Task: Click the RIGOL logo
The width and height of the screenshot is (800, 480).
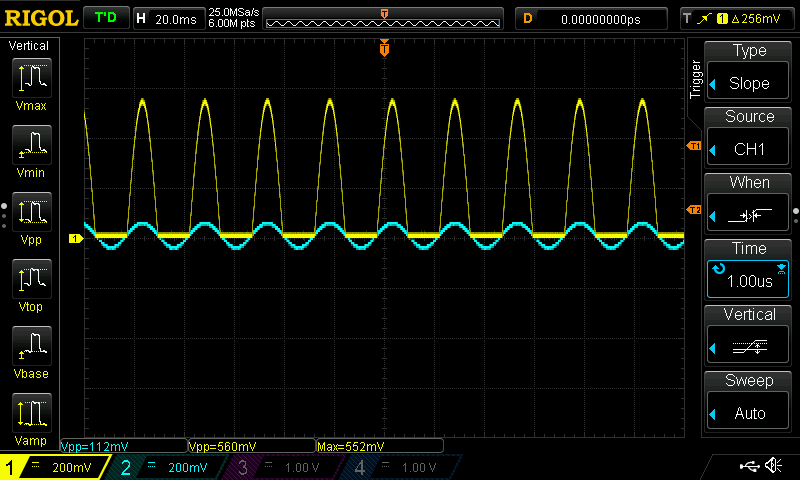Action: click(41, 18)
